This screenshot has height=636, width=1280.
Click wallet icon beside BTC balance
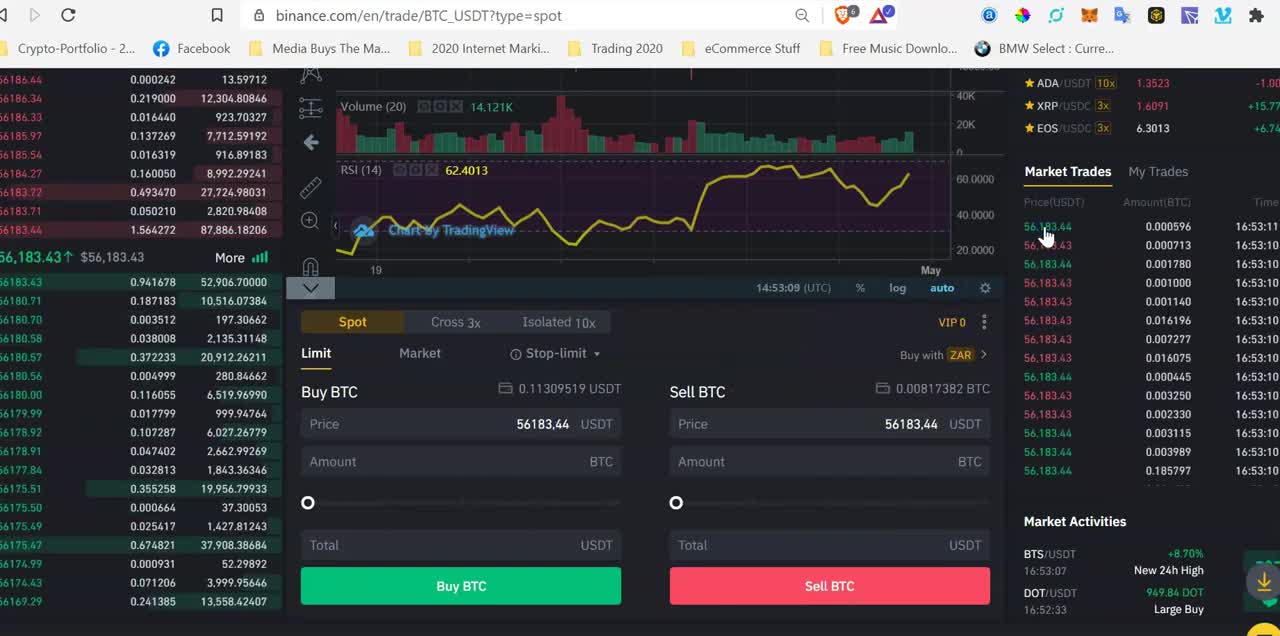882,388
